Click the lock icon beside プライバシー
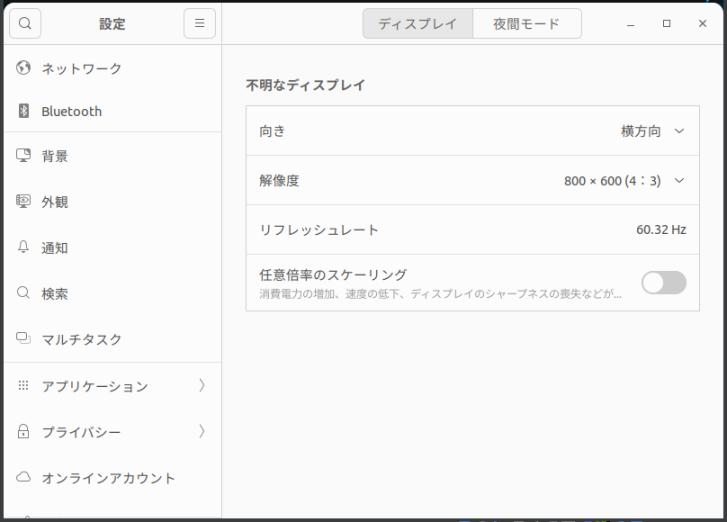Screen dimensions: 727x522 pos(23,431)
